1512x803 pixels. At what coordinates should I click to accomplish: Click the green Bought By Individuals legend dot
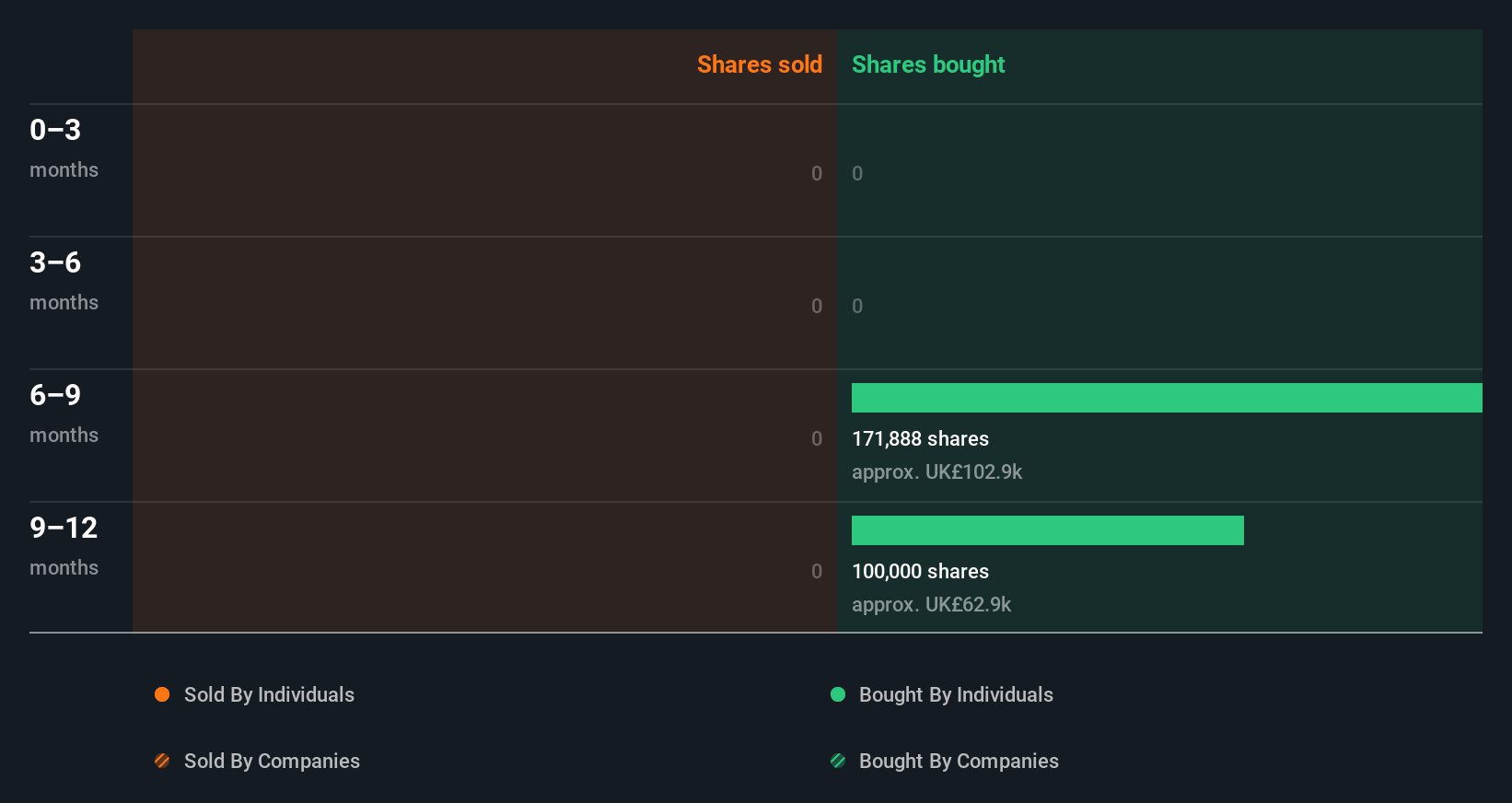(838, 694)
